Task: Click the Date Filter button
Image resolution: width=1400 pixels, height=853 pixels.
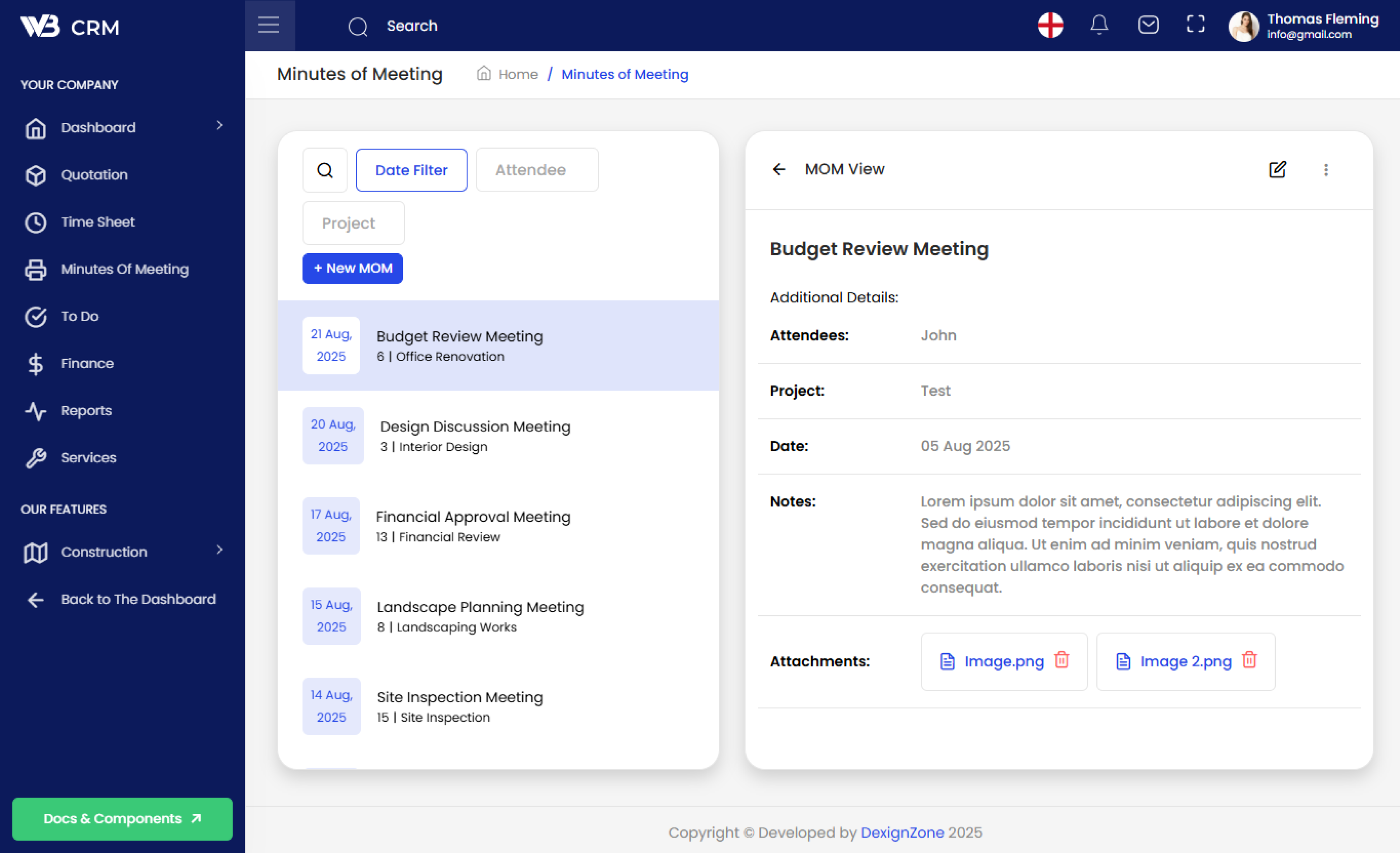Action: click(x=411, y=170)
